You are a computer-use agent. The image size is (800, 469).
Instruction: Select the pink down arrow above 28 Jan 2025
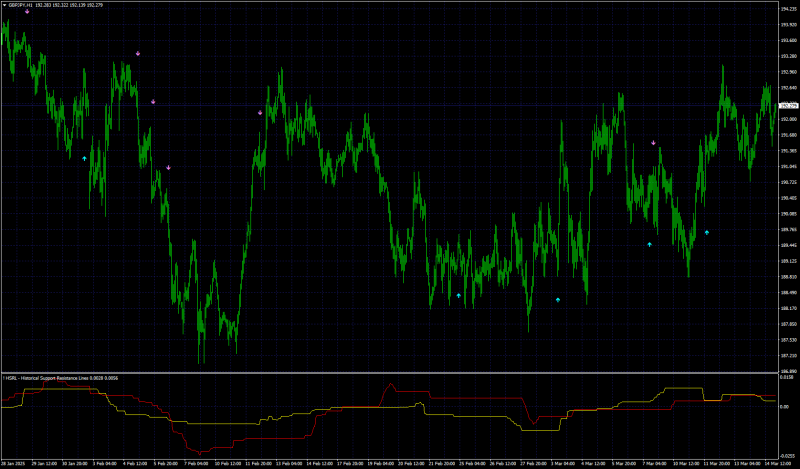click(x=28, y=11)
